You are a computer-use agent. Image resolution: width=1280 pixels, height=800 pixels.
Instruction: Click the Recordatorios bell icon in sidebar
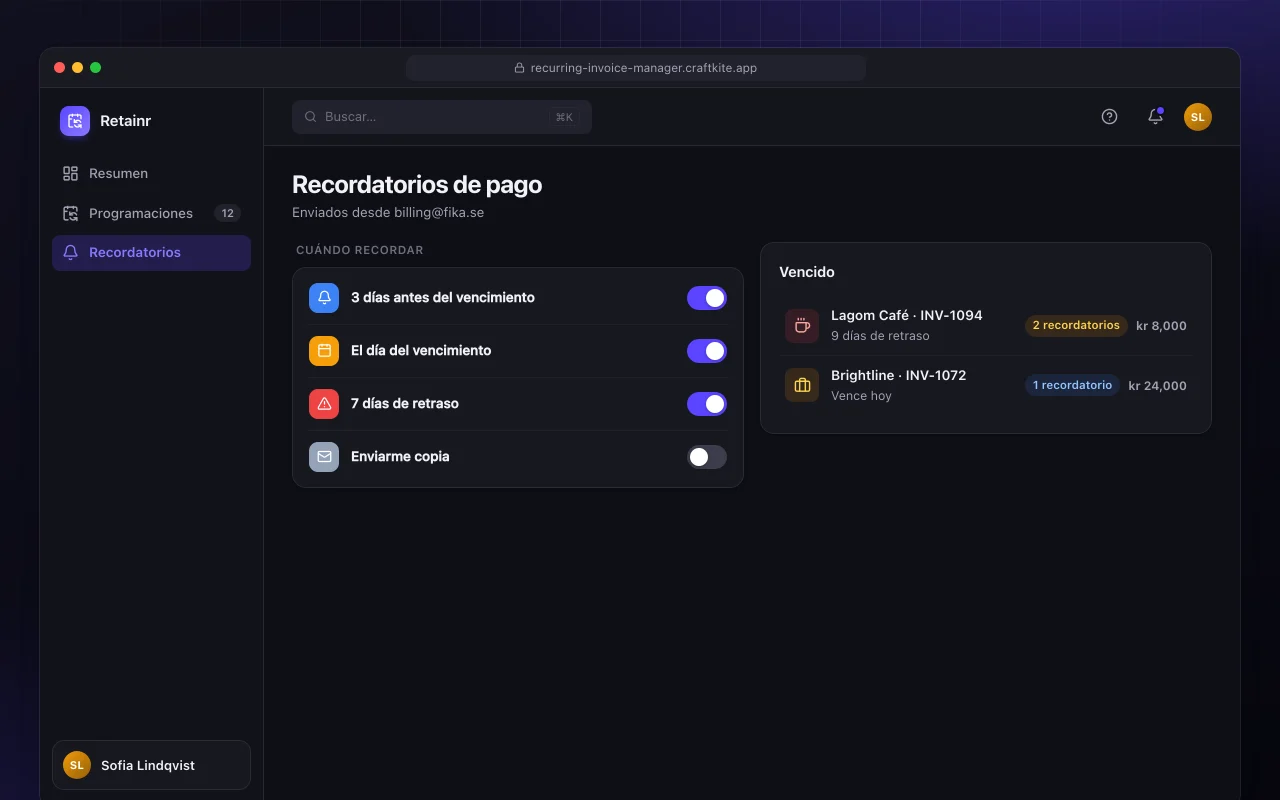70,252
